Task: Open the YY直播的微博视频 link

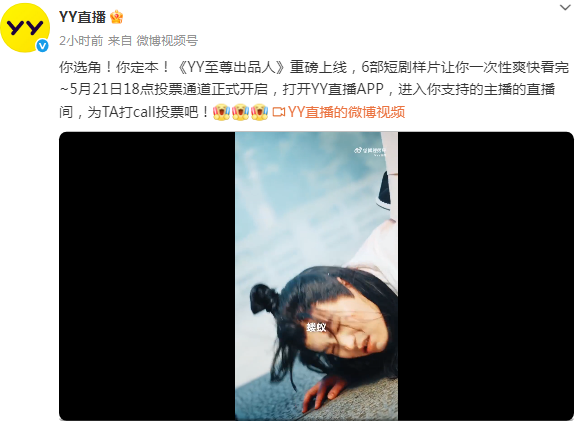Action: [x=346, y=112]
